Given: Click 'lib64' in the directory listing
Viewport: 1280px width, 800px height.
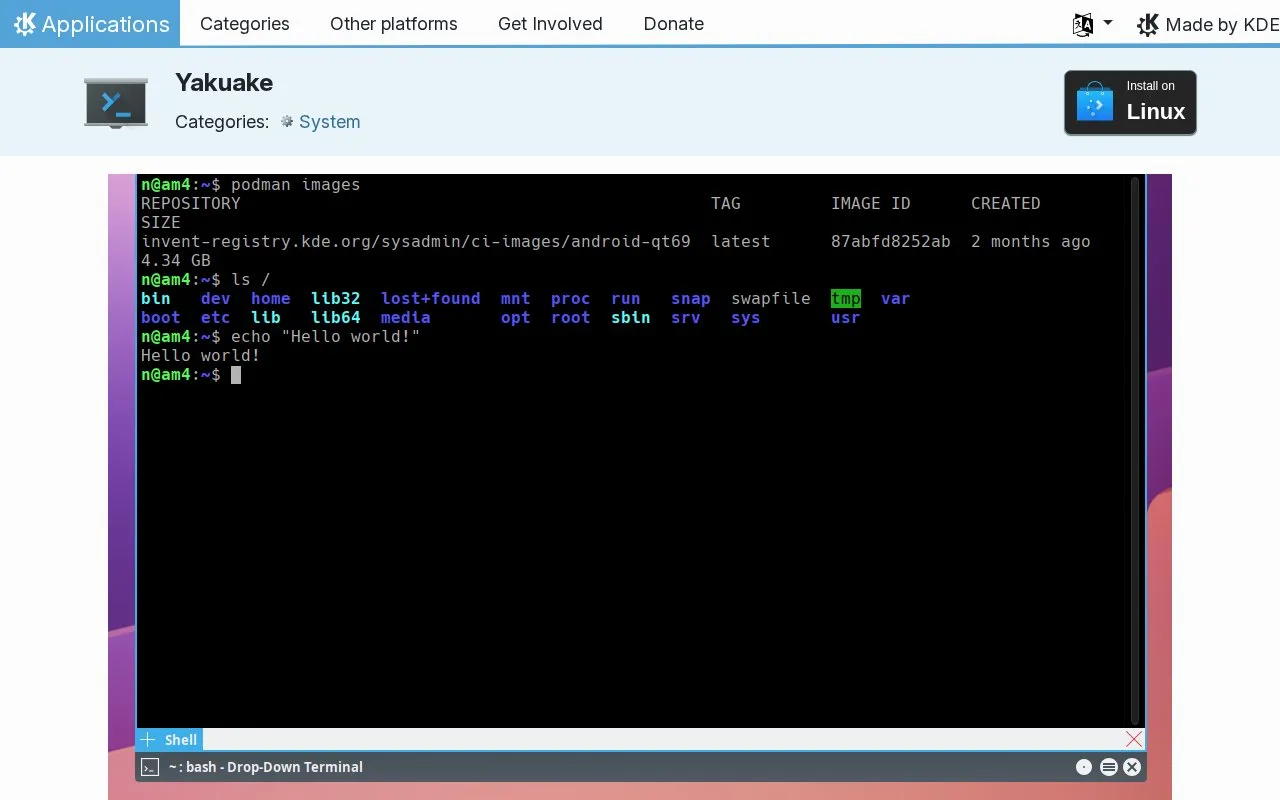Looking at the screenshot, I should [336, 318].
